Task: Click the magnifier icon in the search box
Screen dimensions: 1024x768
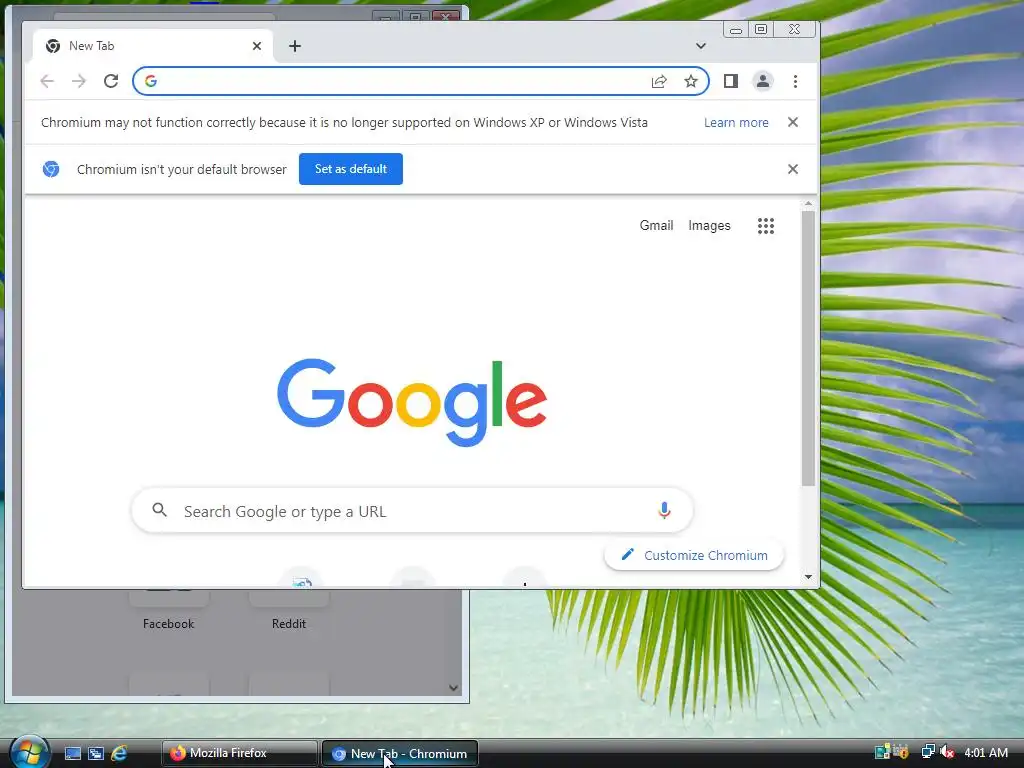Action: point(159,510)
